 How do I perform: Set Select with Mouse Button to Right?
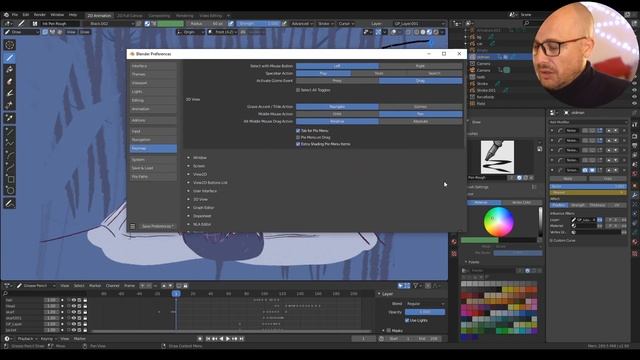click(x=420, y=66)
